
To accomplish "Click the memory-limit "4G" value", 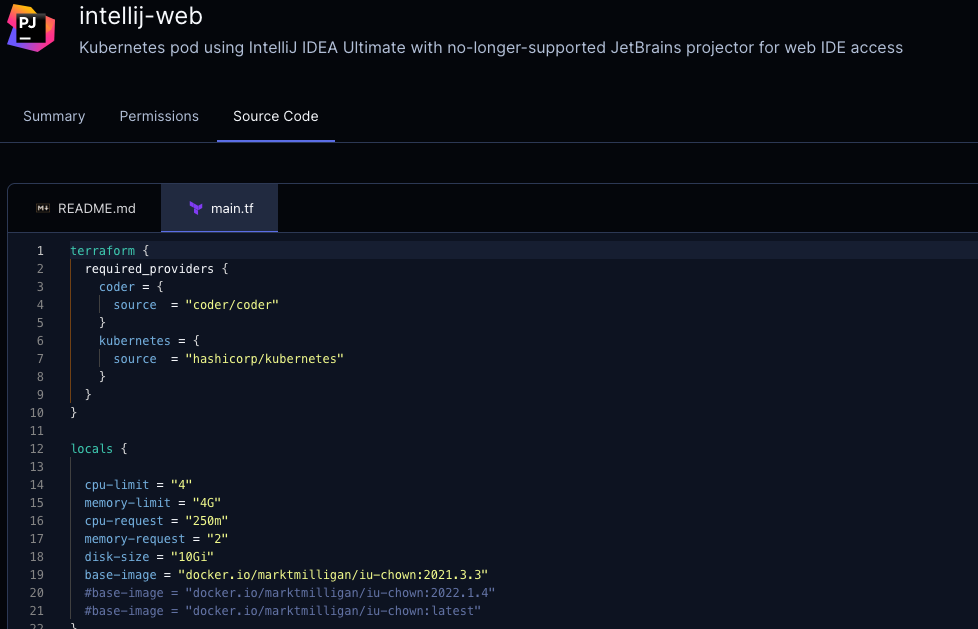I will coord(206,502).
